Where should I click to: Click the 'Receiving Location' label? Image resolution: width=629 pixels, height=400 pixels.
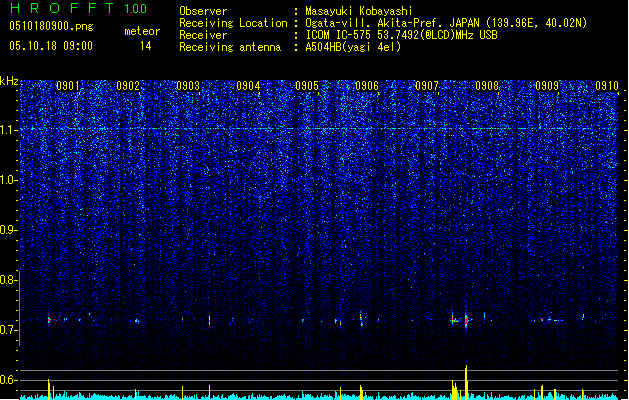pyautogui.click(x=233, y=23)
